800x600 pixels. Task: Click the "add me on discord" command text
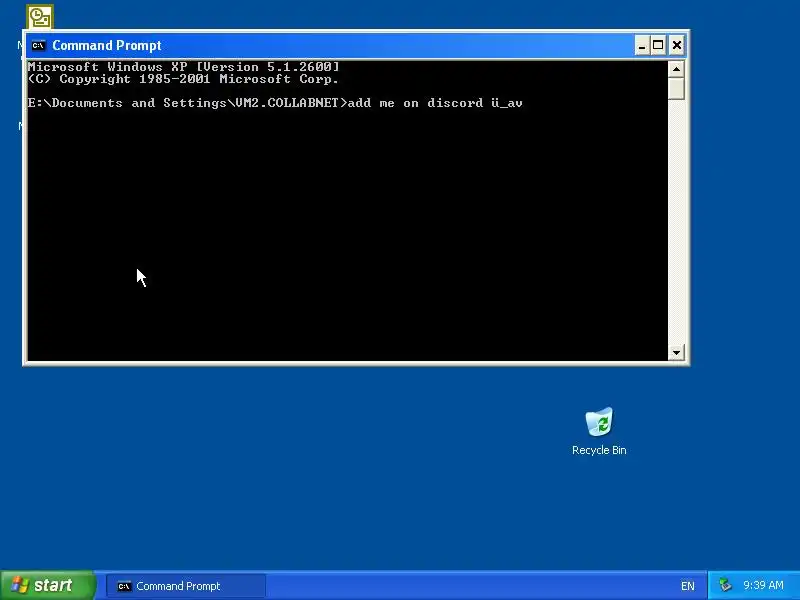tap(415, 103)
